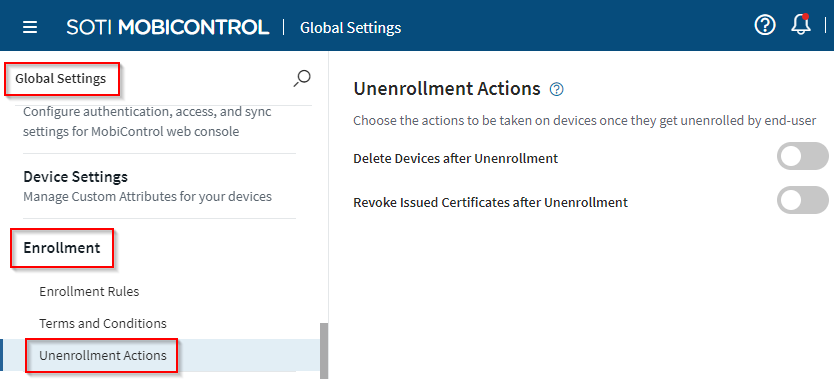Search global settings with magnifier icon
This screenshot has width=834, height=379.
[302, 79]
